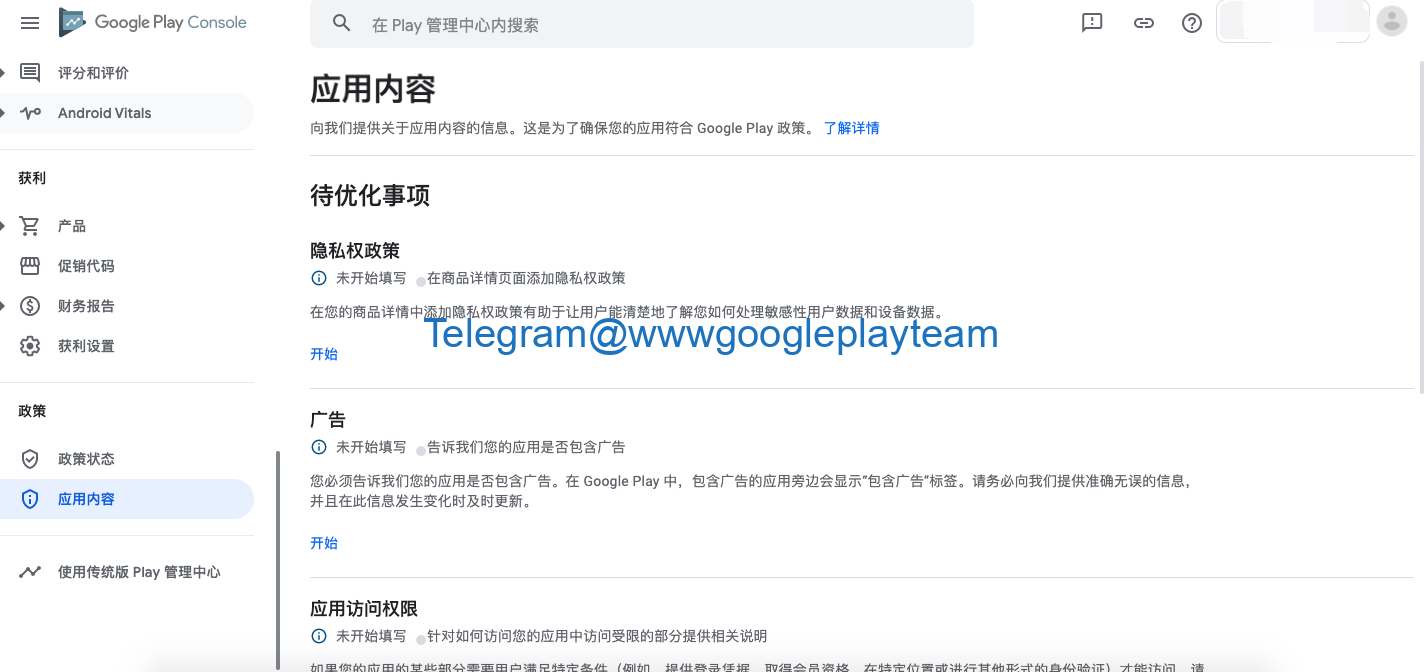Click the Google Play Console logo

[x=153, y=22]
